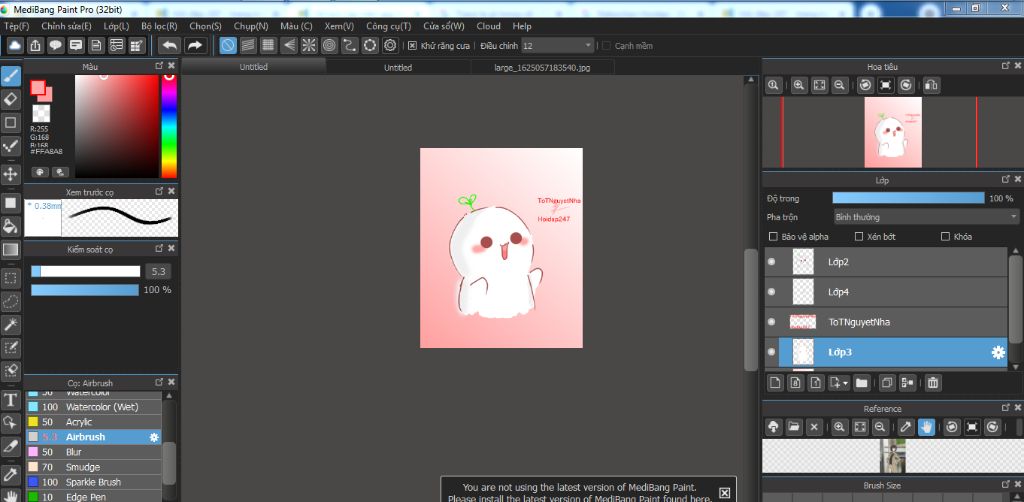
Task: Select the Bucket fill tool
Action: click(10, 226)
